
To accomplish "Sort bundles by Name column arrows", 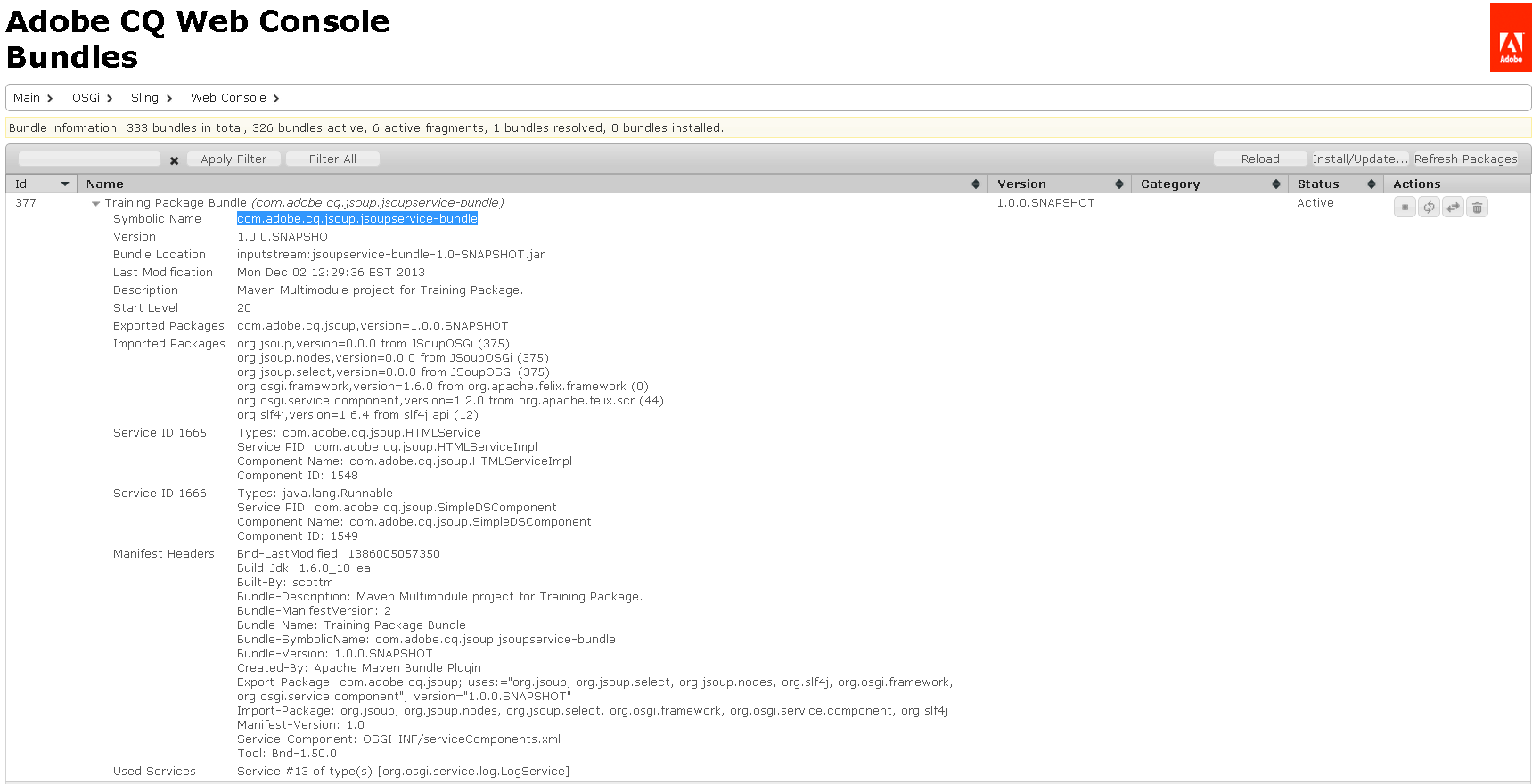I will [976, 184].
